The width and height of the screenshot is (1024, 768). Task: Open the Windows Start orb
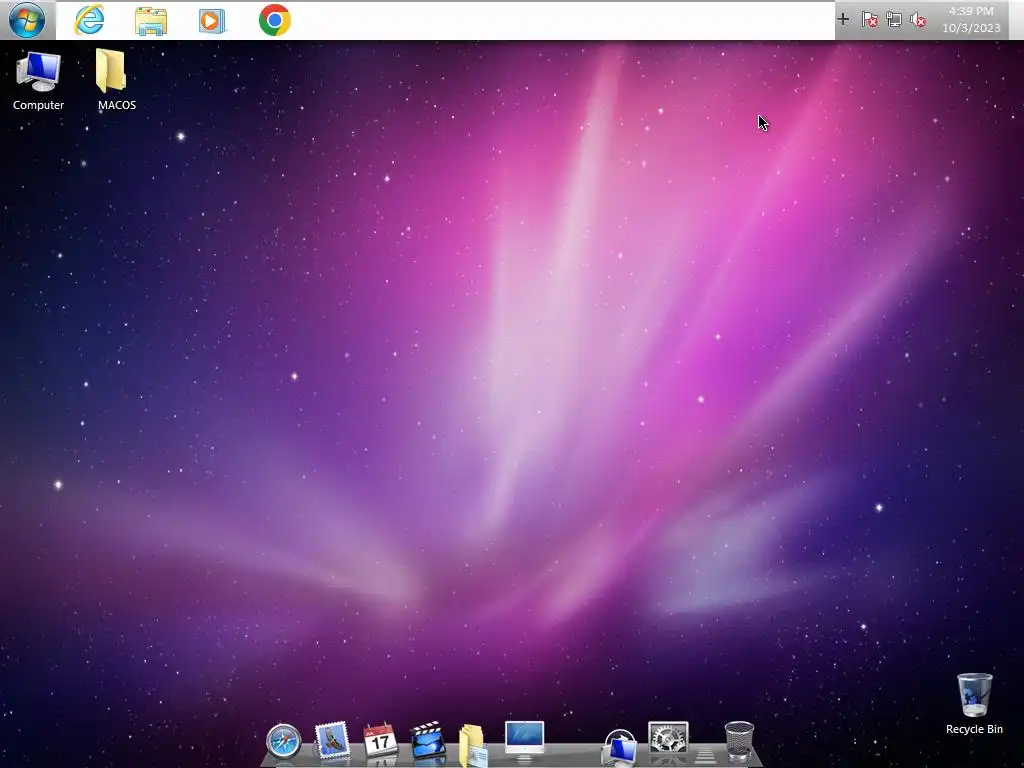27,20
